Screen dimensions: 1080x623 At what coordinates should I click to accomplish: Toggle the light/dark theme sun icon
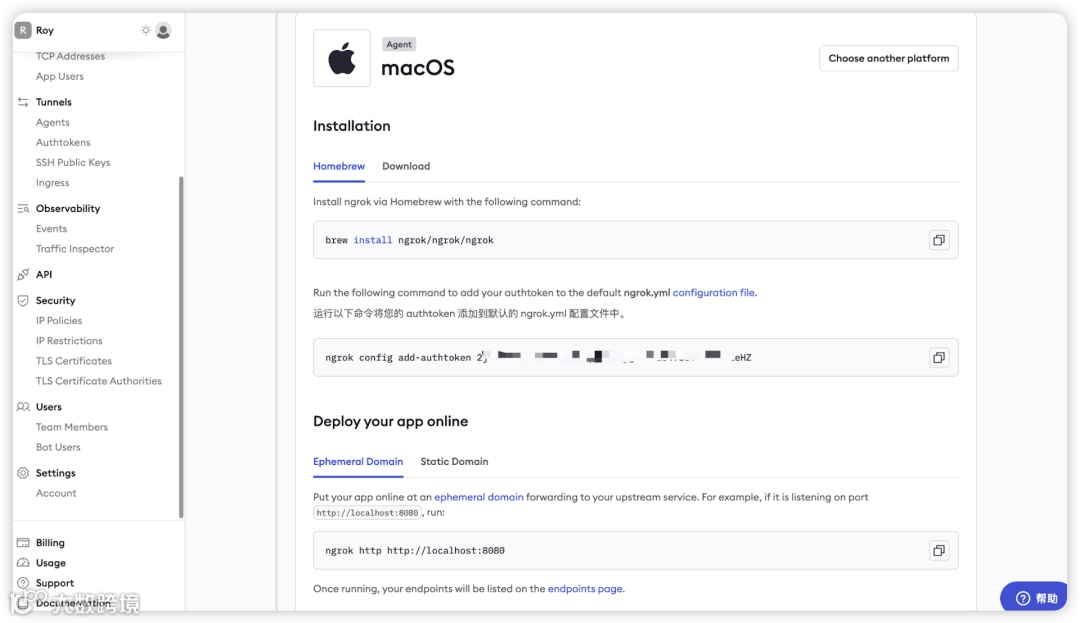[146, 31]
